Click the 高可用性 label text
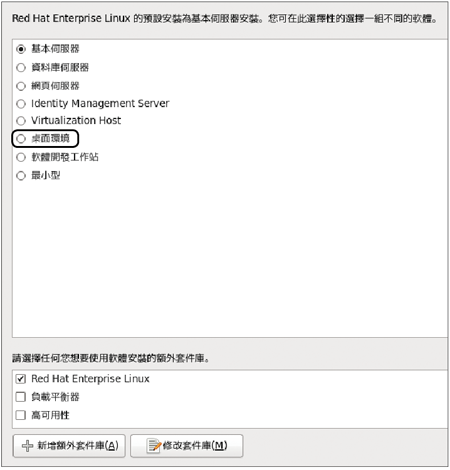Image resolution: width=450 pixels, height=470 pixels. (50, 415)
